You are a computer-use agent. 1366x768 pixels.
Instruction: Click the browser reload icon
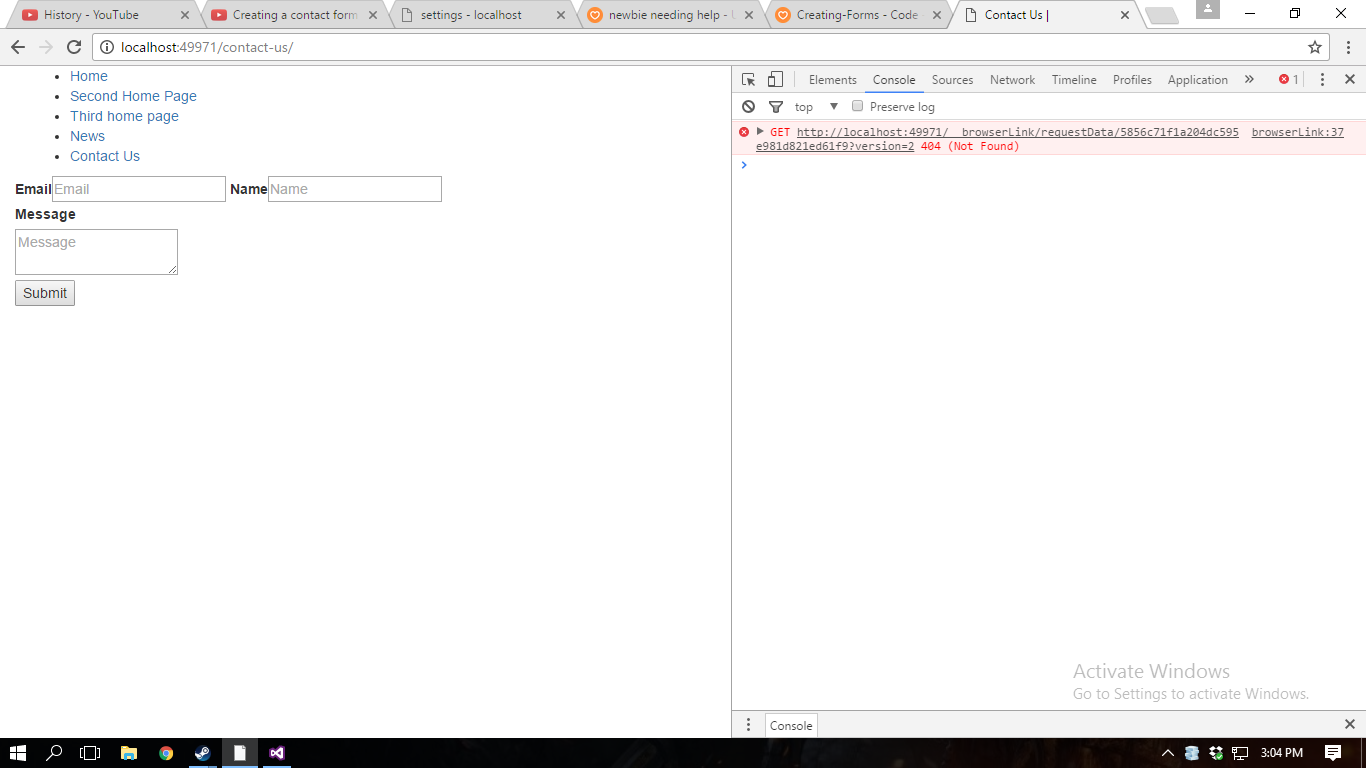tap(73, 47)
